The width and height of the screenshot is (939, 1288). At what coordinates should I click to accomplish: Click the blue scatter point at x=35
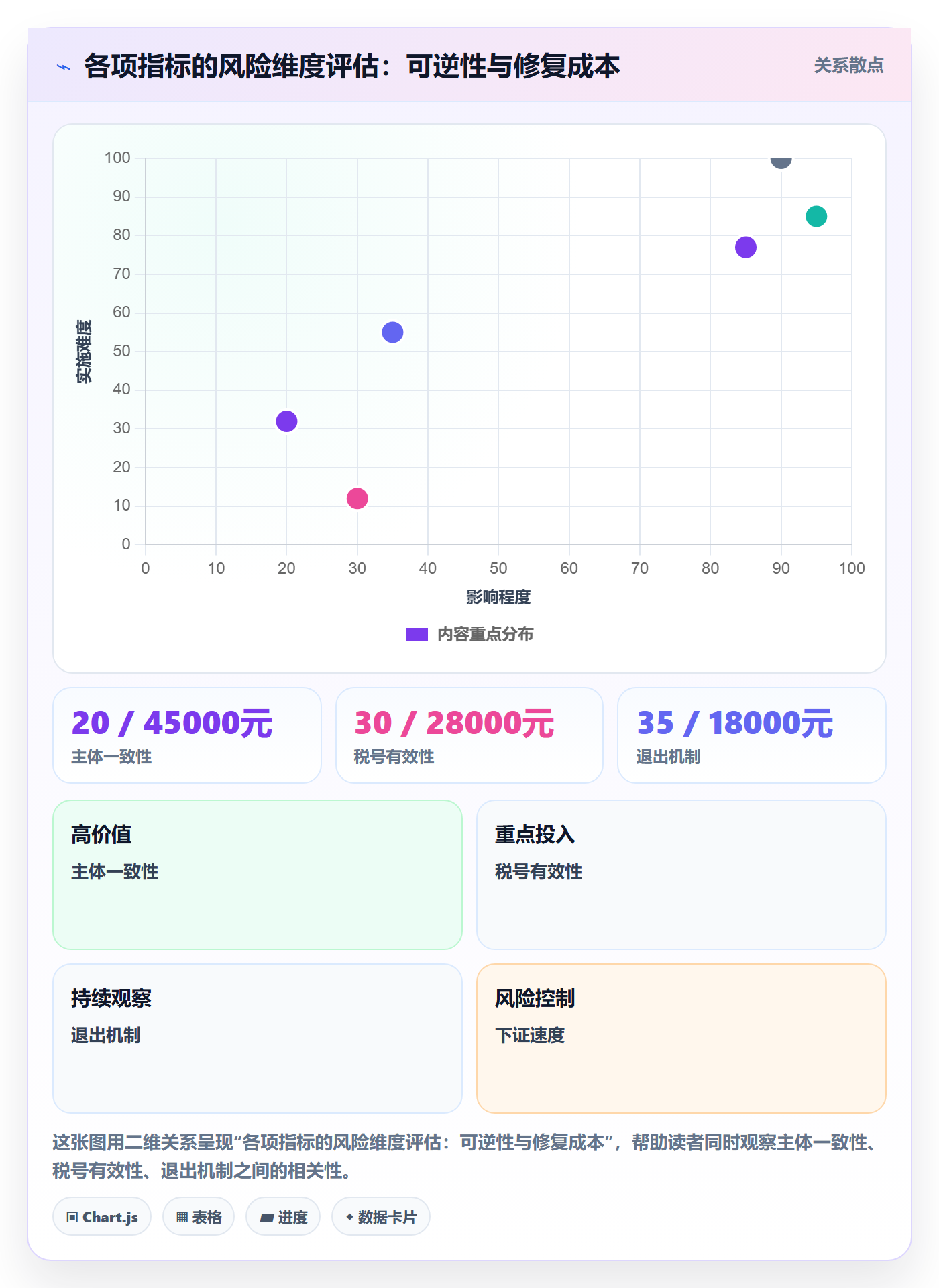tap(392, 333)
